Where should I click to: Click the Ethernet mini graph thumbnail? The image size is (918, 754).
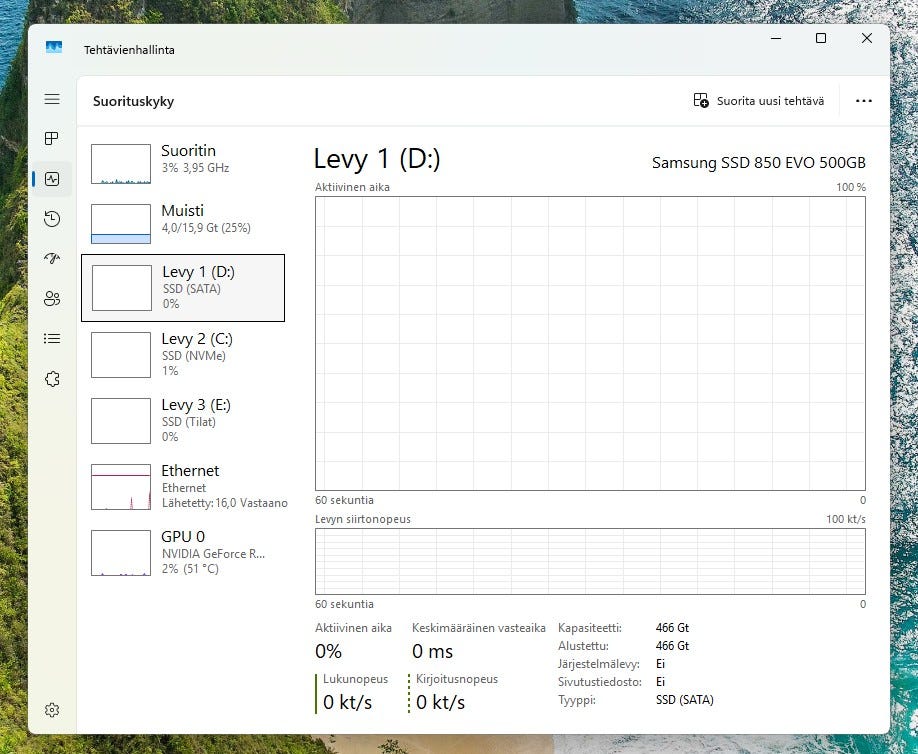pyautogui.click(x=121, y=487)
